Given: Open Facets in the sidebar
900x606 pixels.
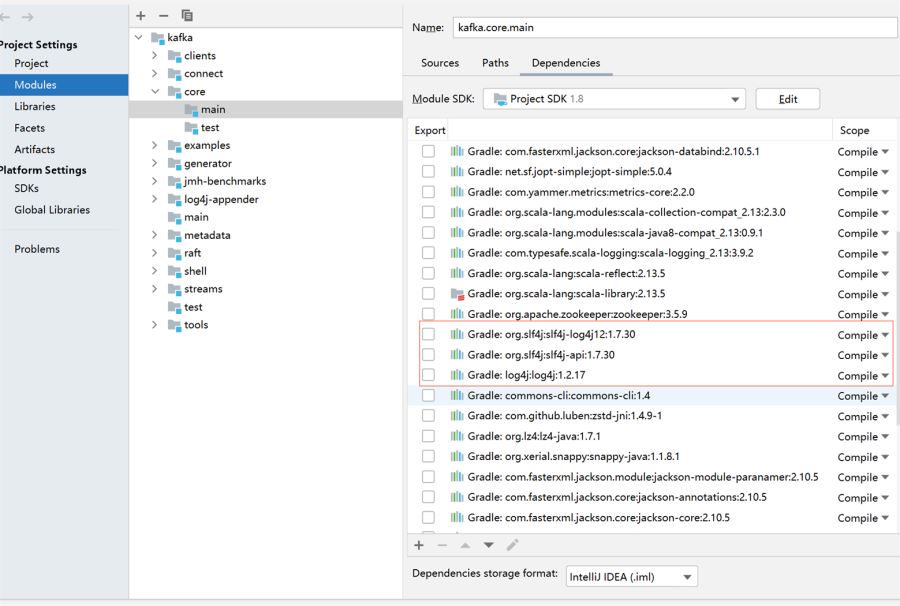Looking at the screenshot, I should point(29,128).
